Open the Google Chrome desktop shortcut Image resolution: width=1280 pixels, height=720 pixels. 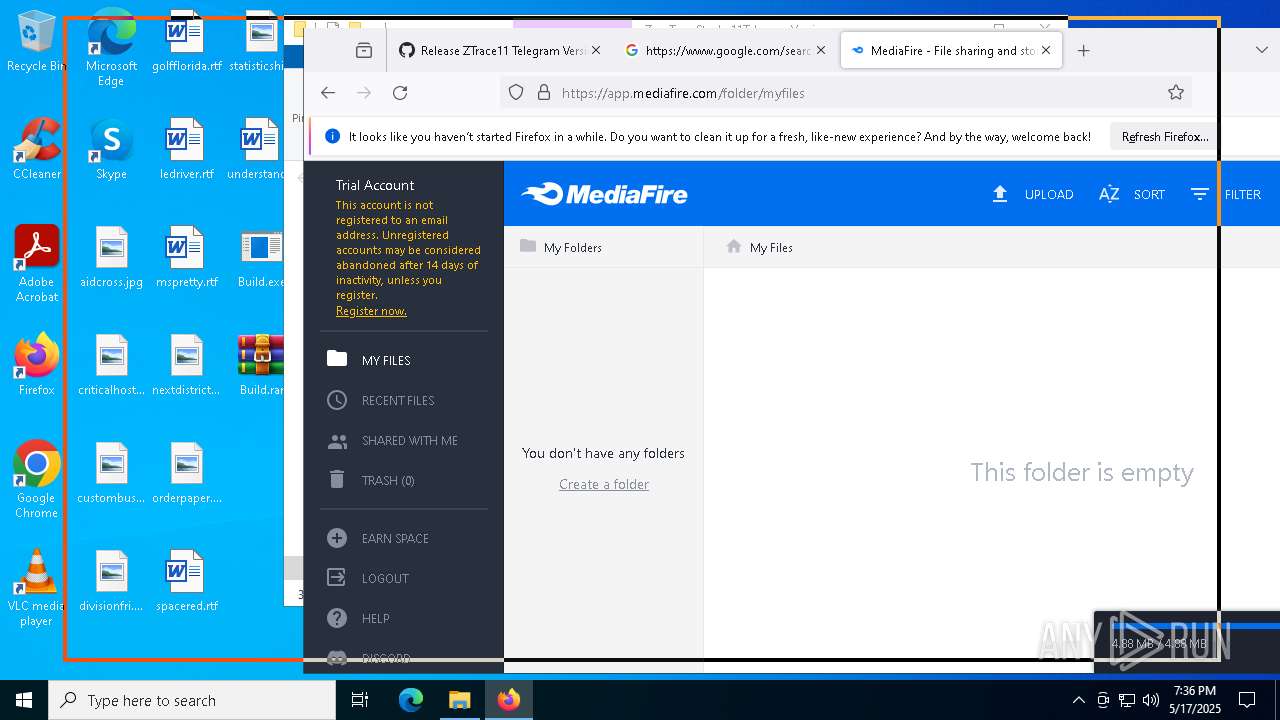pyautogui.click(x=37, y=480)
